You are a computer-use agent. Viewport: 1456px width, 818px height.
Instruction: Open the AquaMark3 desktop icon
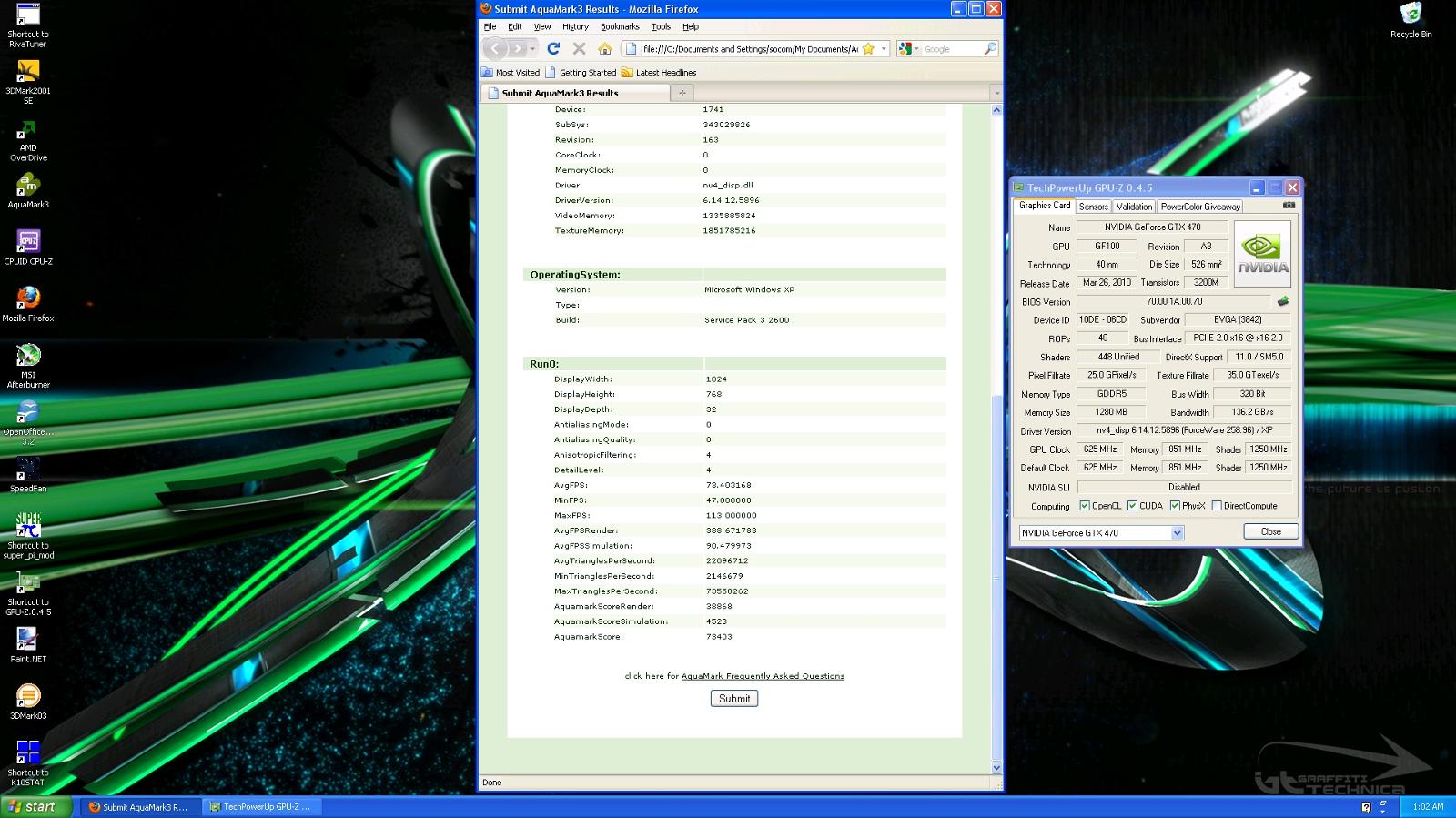point(28,191)
